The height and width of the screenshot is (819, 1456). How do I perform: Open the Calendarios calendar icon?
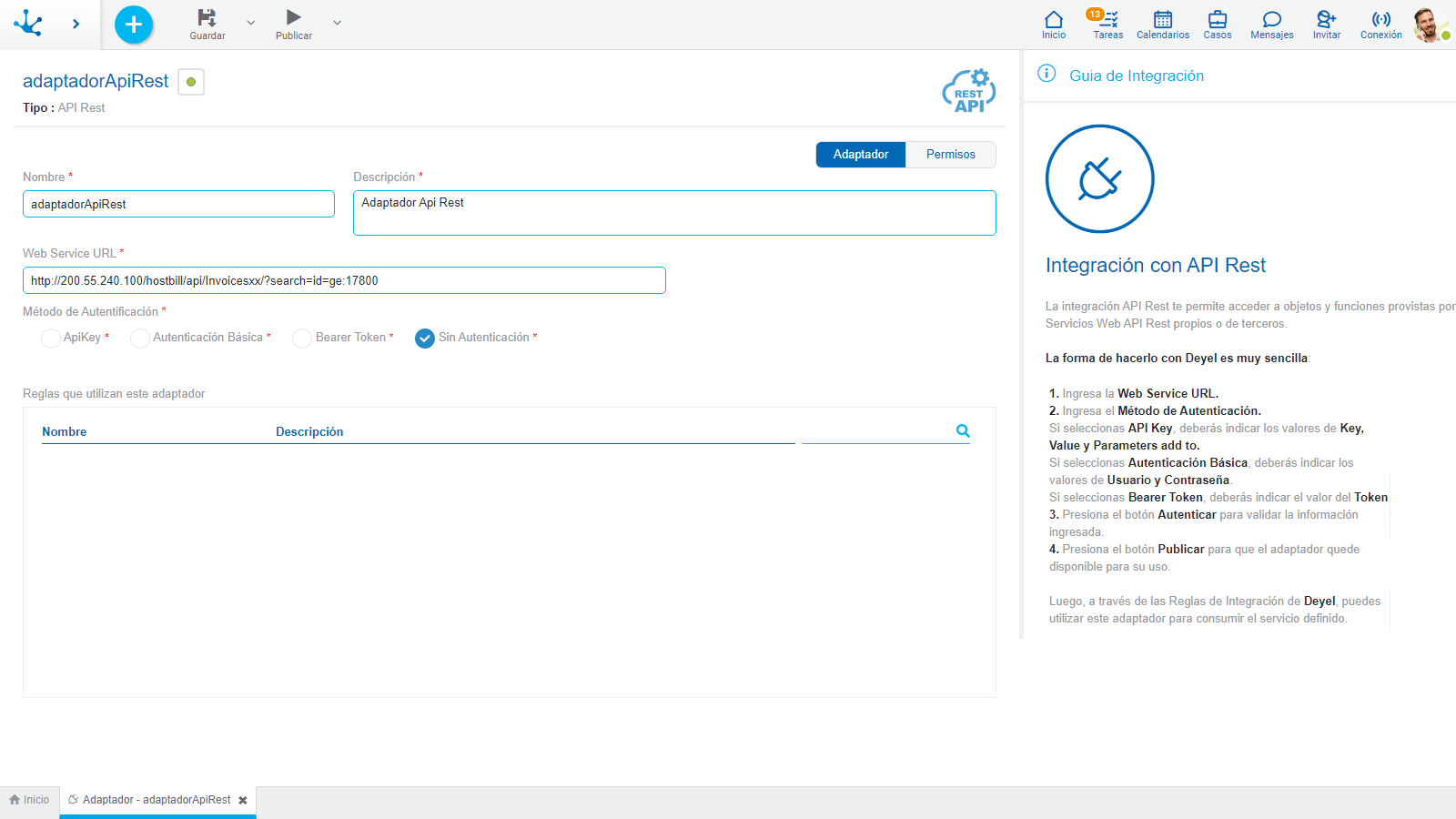[x=1162, y=20]
